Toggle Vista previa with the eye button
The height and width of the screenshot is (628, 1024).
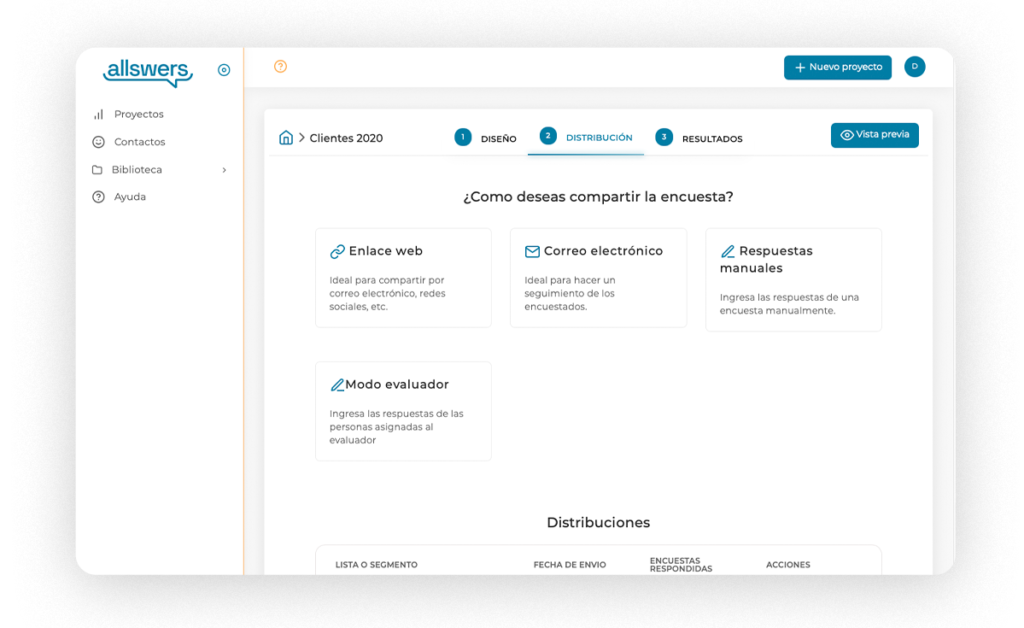[x=874, y=135]
